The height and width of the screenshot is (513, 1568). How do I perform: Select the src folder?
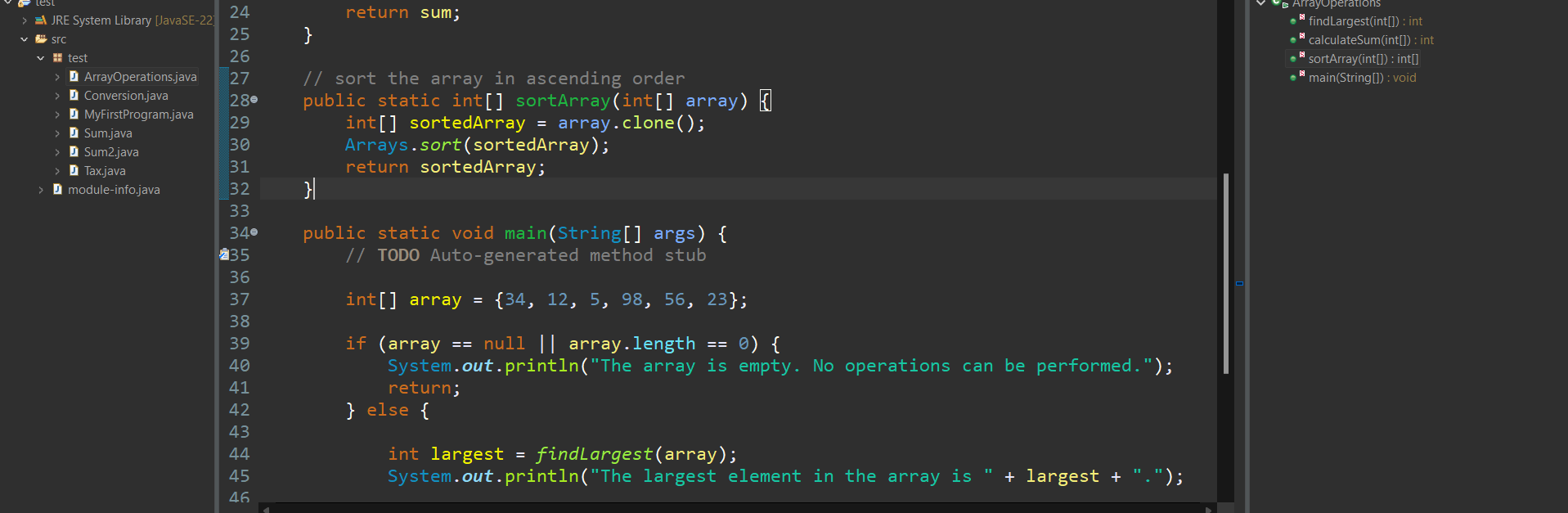tap(59, 39)
